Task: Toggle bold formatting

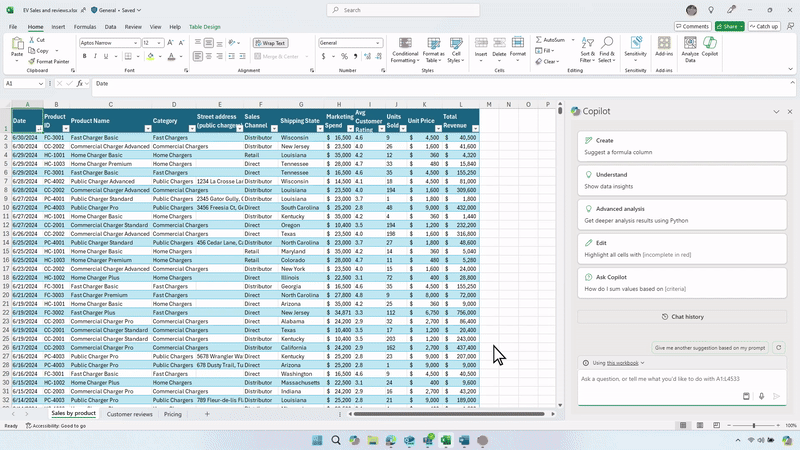Action: (x=84, y=57)
